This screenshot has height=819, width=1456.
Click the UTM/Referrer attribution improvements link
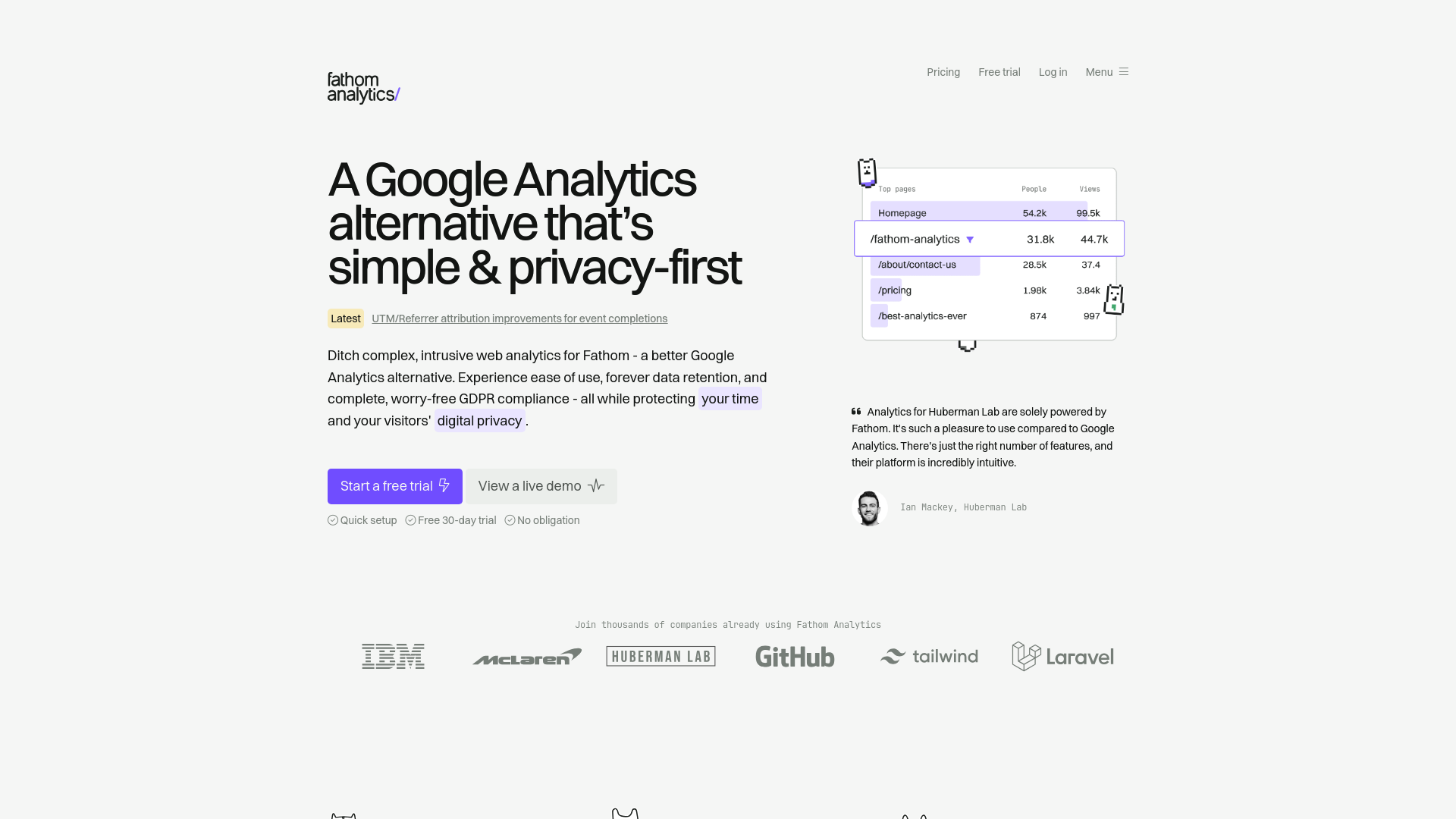click(519, 318)
